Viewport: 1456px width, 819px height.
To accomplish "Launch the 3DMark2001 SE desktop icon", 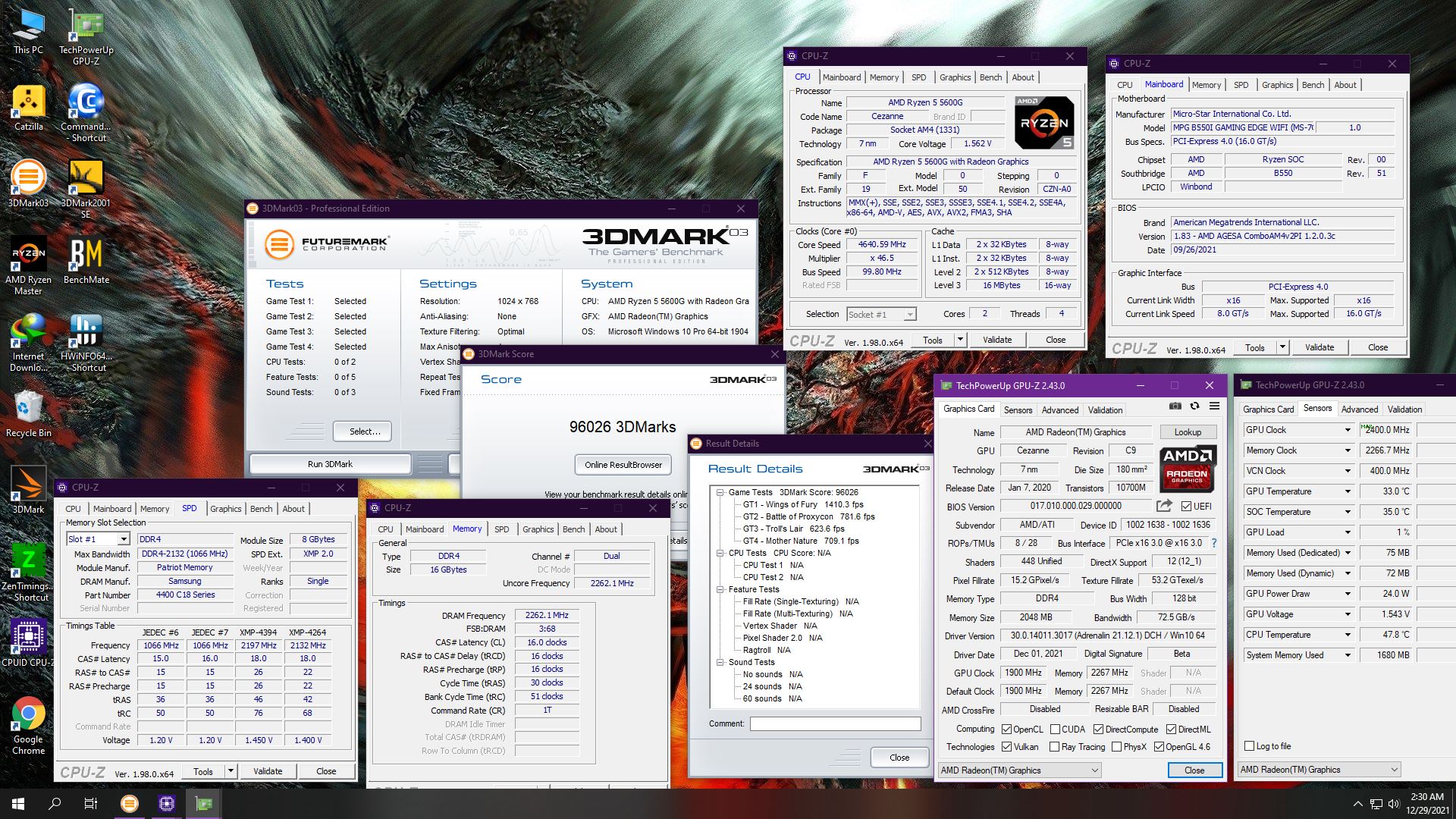I will coord(86,189).
